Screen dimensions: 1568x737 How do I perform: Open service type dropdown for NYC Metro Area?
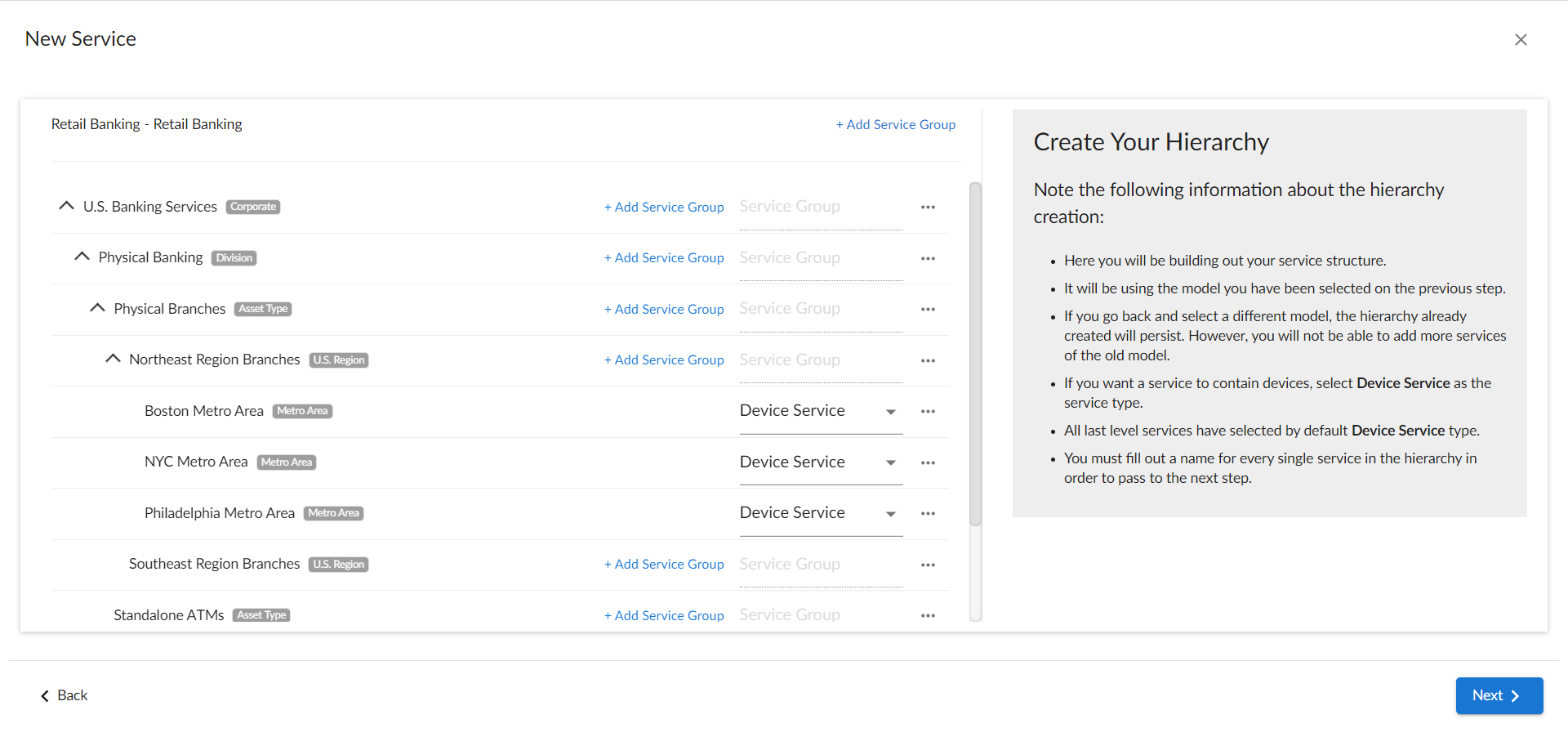click(x=820, y=462)
